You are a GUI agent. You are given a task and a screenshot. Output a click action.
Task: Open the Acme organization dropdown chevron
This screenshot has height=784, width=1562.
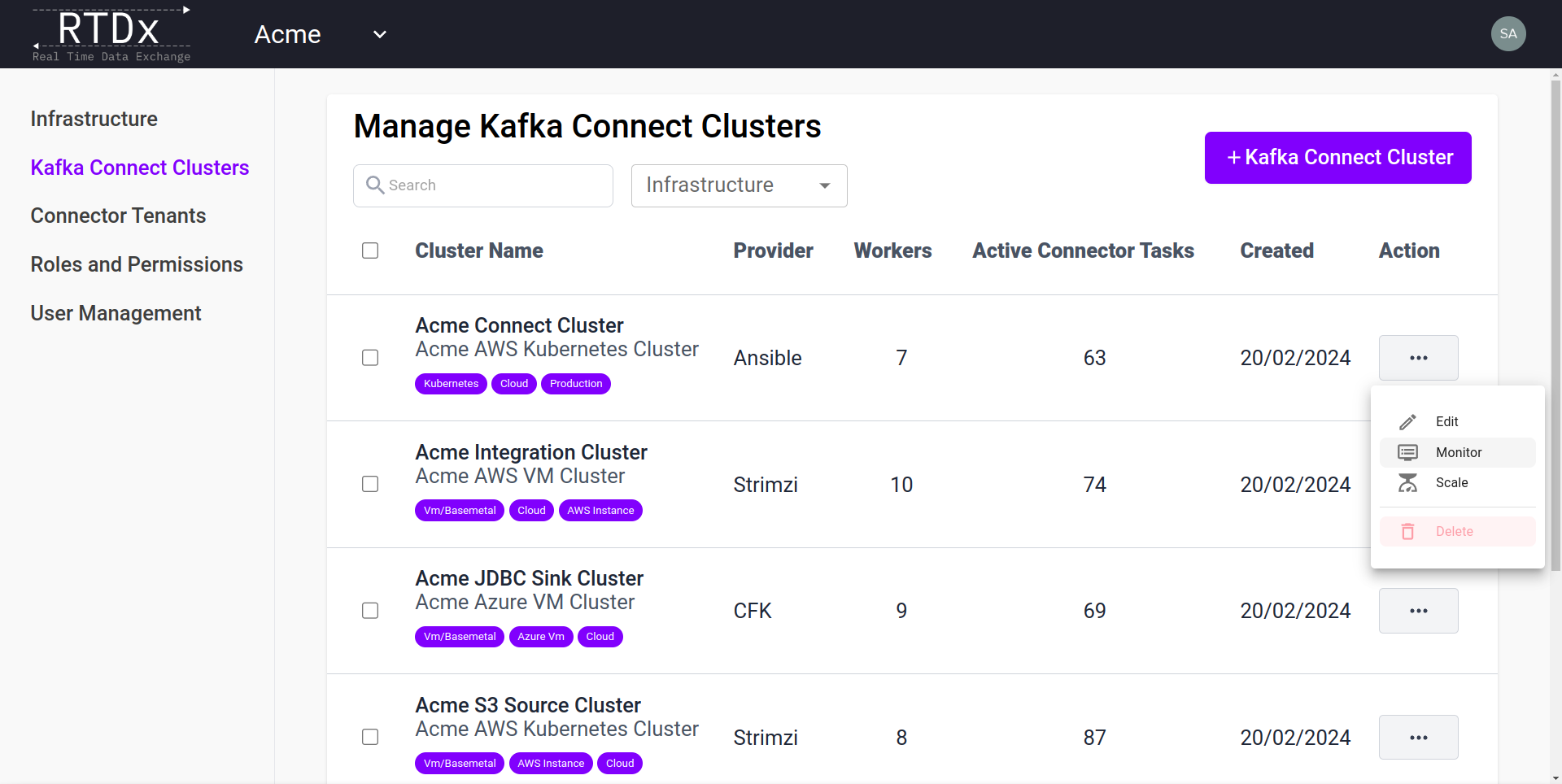tap(379, 34)
